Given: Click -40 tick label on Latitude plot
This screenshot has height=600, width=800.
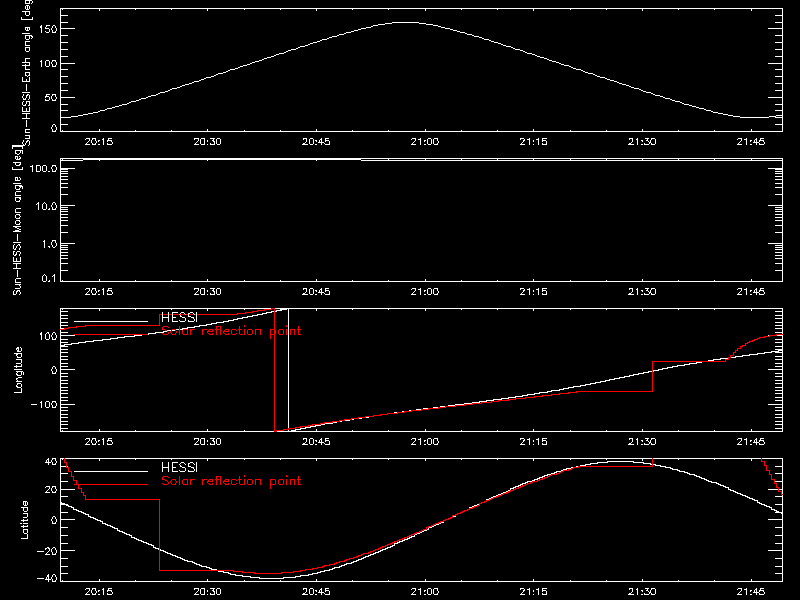Looking at the screenshot, I should (47, 579).
